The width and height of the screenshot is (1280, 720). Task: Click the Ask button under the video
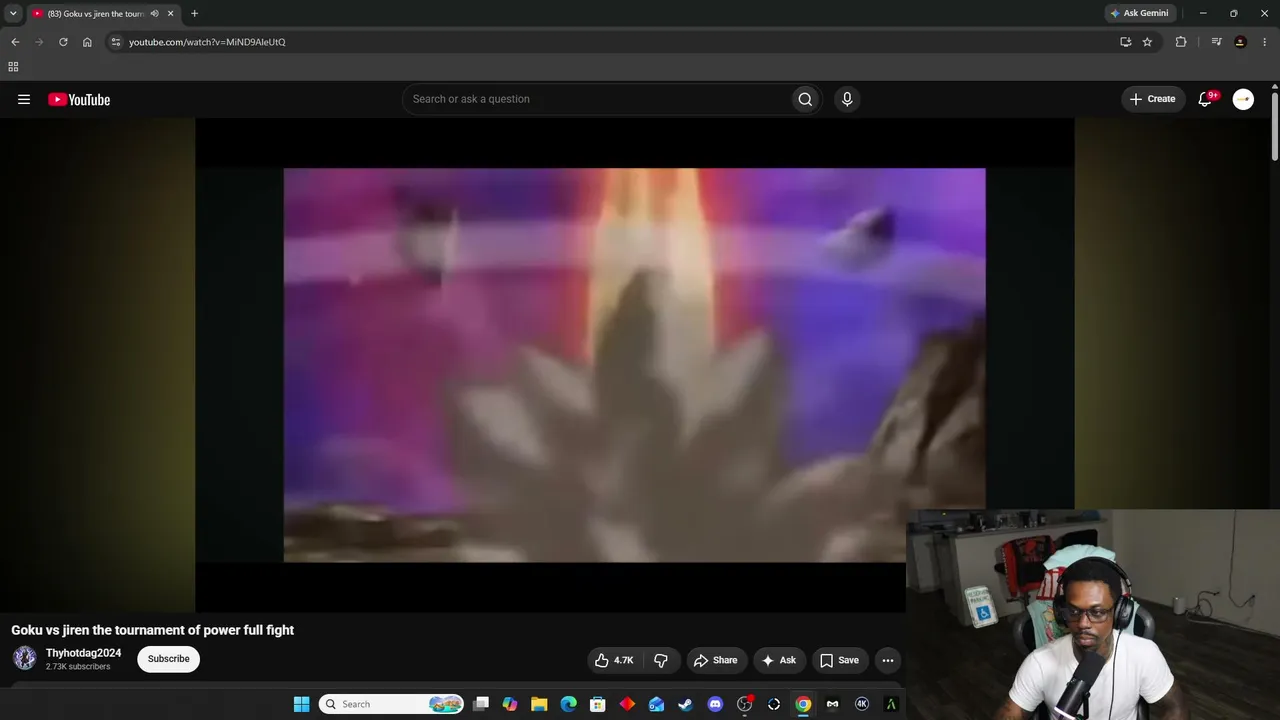(x=779, y=660)
